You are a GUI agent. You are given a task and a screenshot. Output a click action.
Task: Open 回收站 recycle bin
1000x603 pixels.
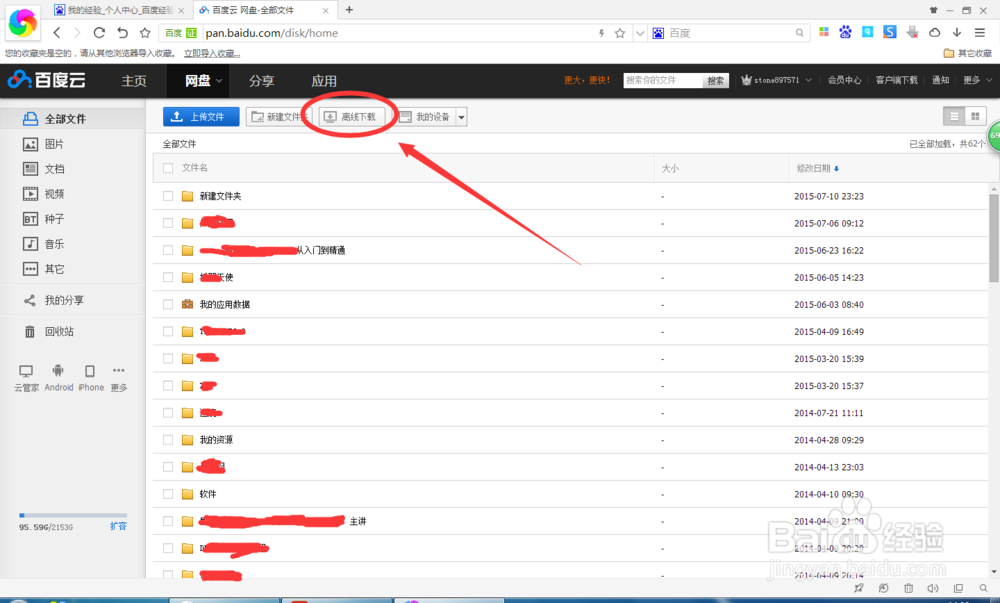coord(49,331)
